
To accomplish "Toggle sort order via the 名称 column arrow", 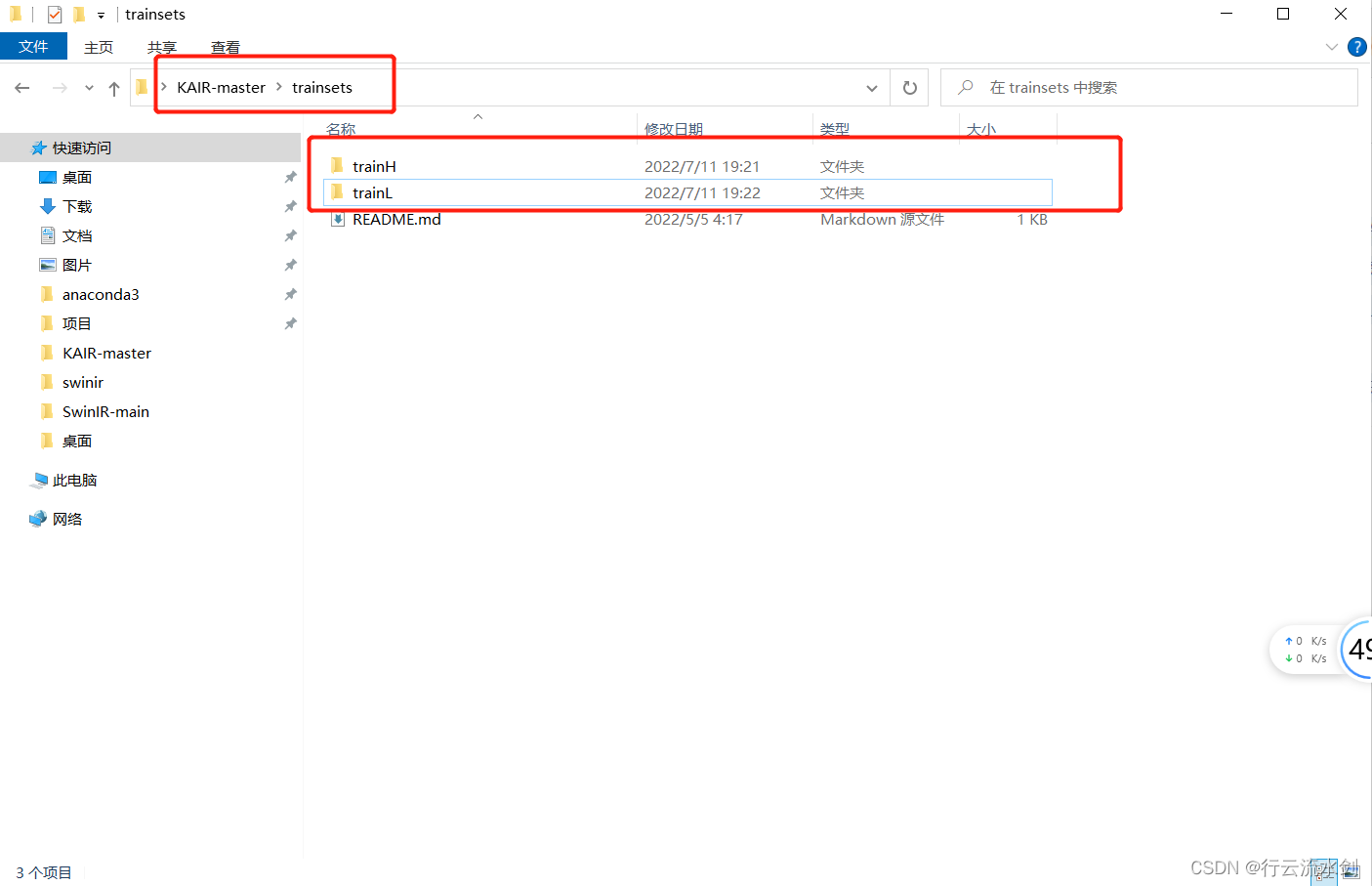I will 478,116.
